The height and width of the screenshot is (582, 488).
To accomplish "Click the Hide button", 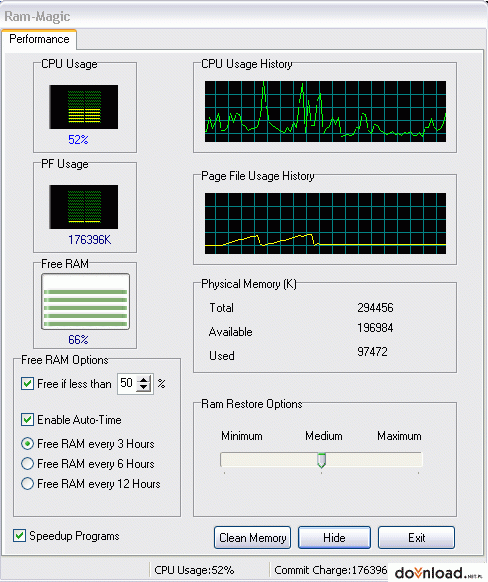I will point(334,537).
